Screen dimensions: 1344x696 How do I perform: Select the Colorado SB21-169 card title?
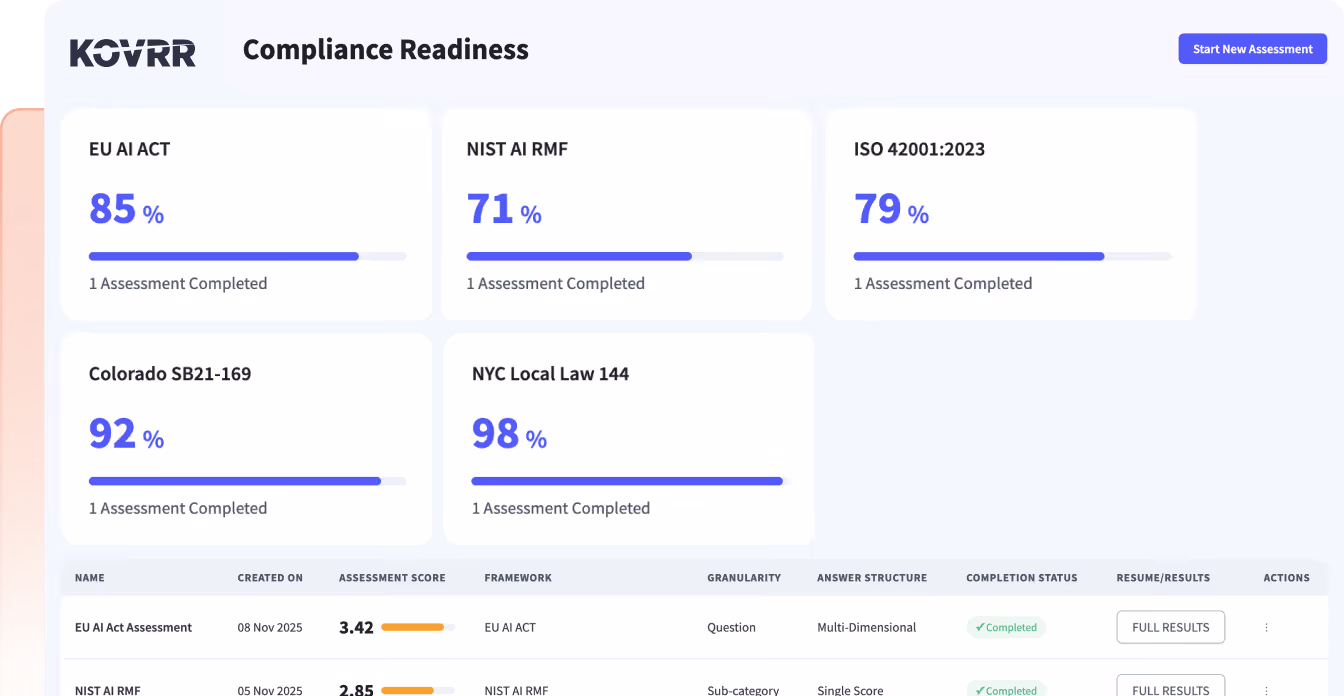(x=170, y=374)
